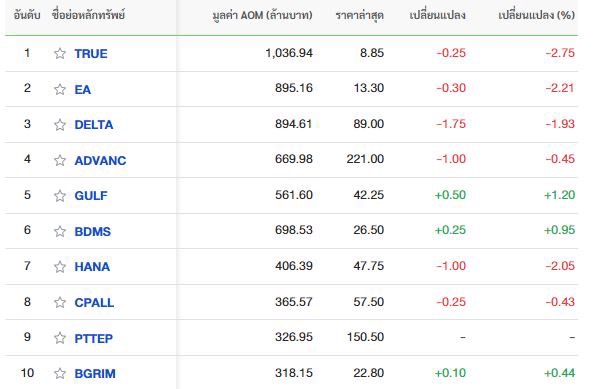Sort by มูลค่า AOM (ล้านบาท) column header
This screenshot has width=594, height=389.
click(262, 16)
